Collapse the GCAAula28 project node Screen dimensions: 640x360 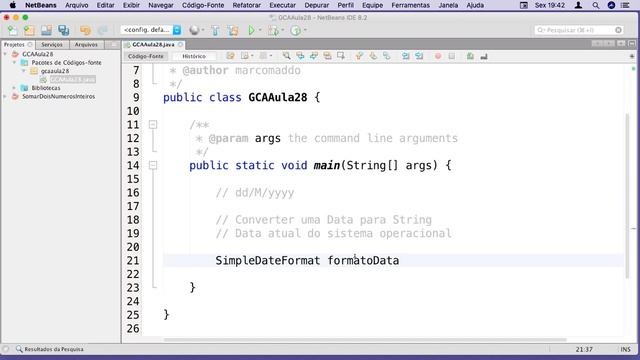click(x=5, y=54)
